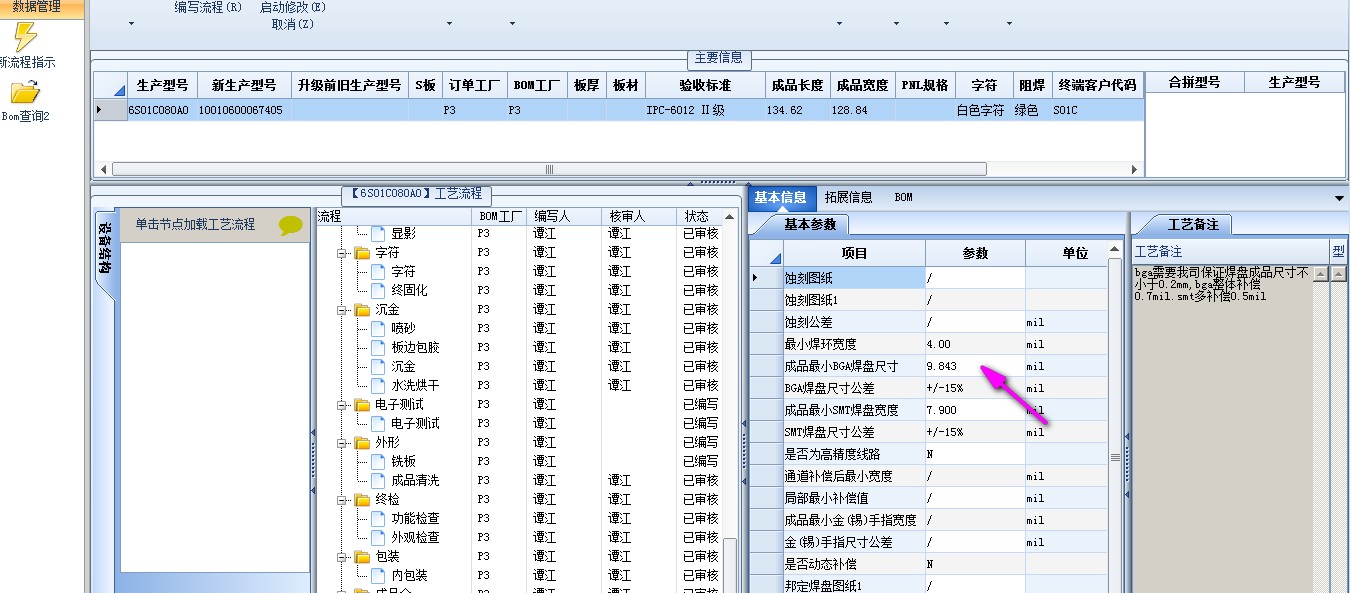Click the 验收标准 column header
1350x593 pixels.
click(x=705, y=85)
